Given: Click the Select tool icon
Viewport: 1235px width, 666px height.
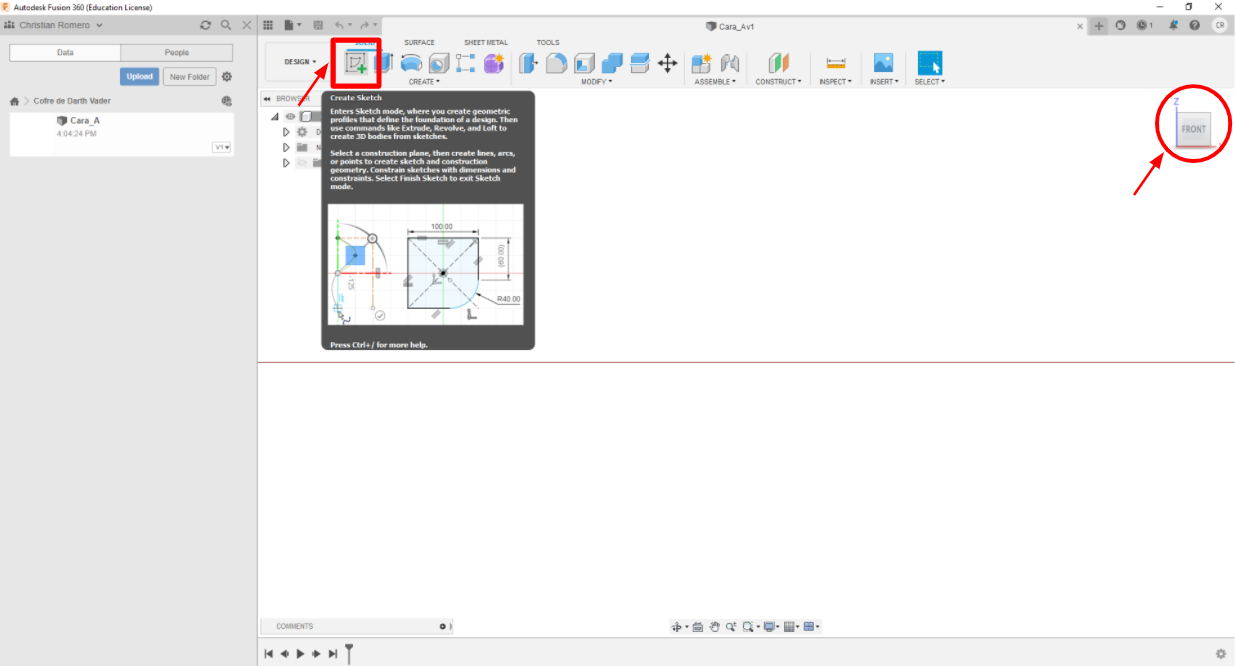Looking at the screenshot, I should (930, 62).
